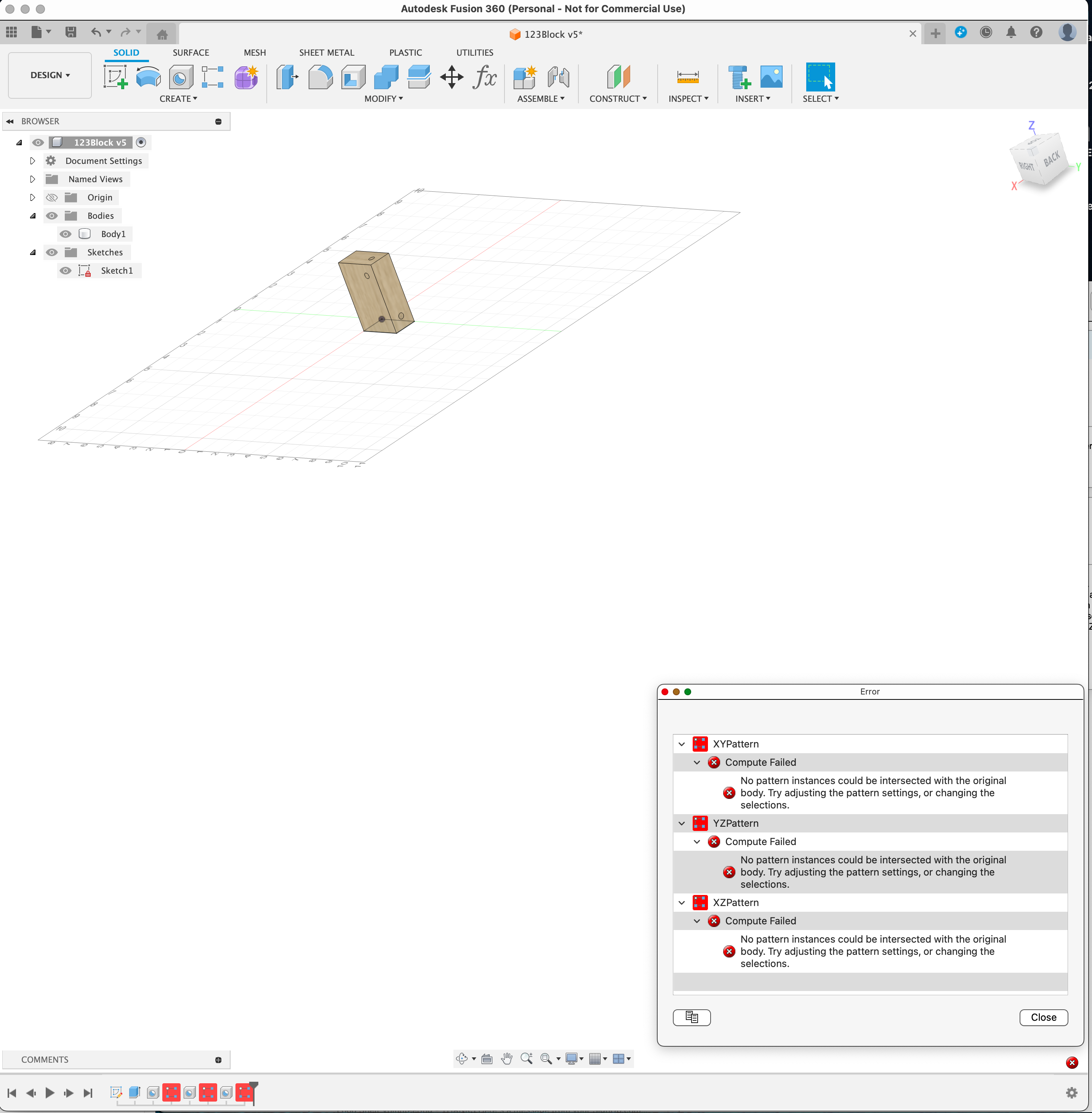This screenshot has height=1113, width=1092.
Task: Toggle visibility of Body1
Action: 66,234
